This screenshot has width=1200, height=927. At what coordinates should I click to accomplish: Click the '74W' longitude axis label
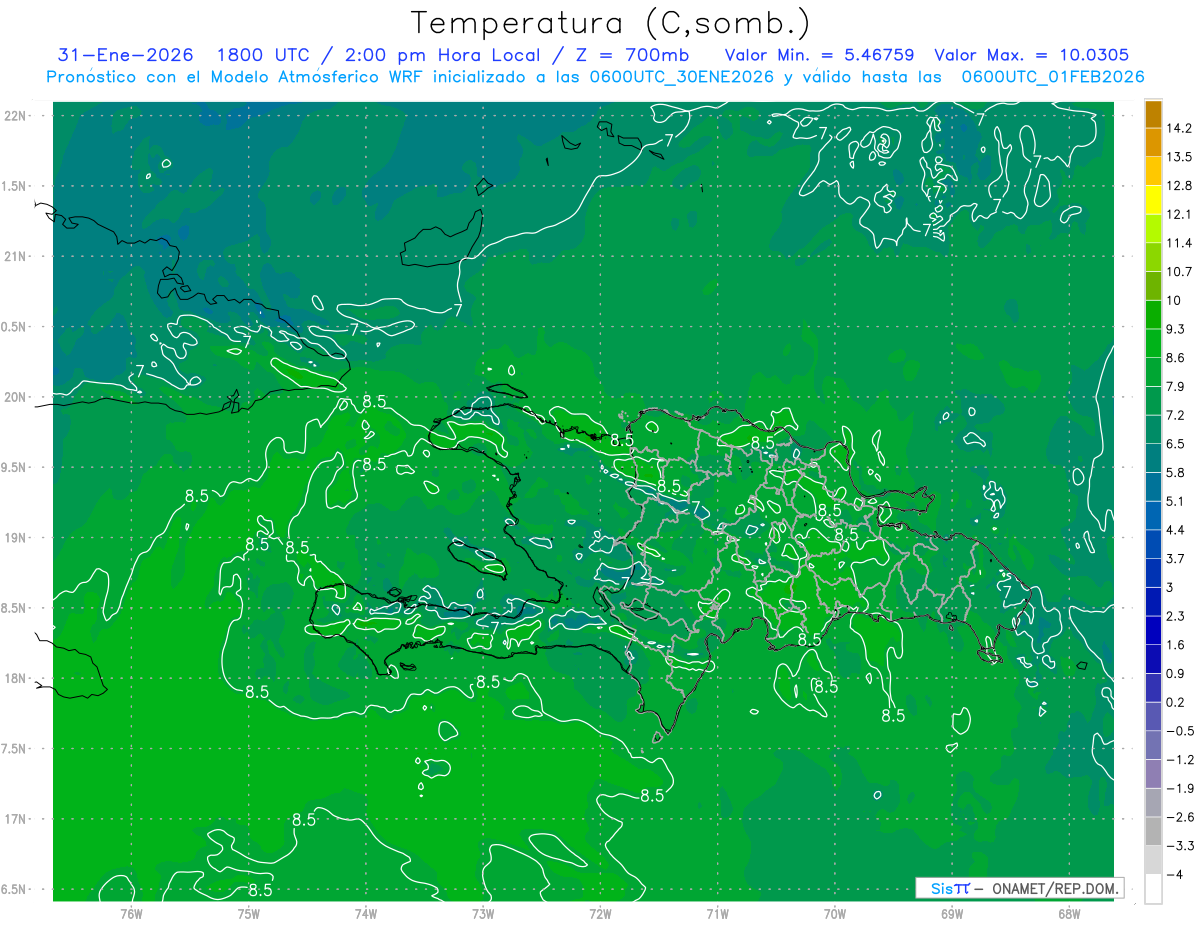click(x=366, y=913)
